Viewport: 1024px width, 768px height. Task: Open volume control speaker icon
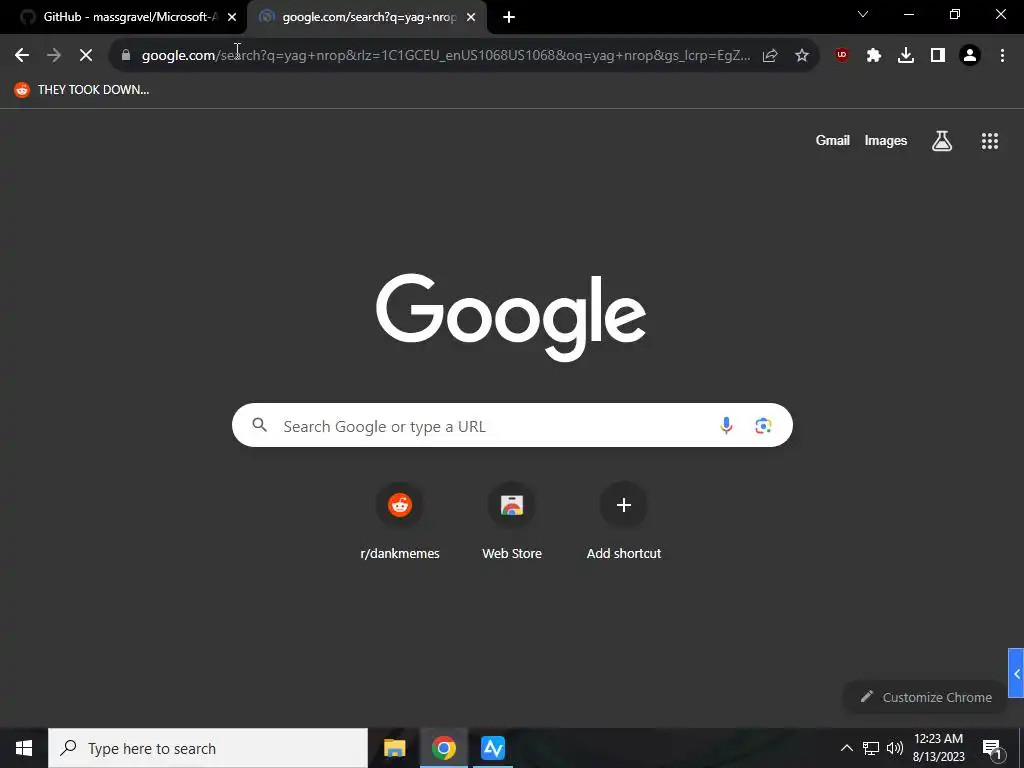[x=895, y=748]
